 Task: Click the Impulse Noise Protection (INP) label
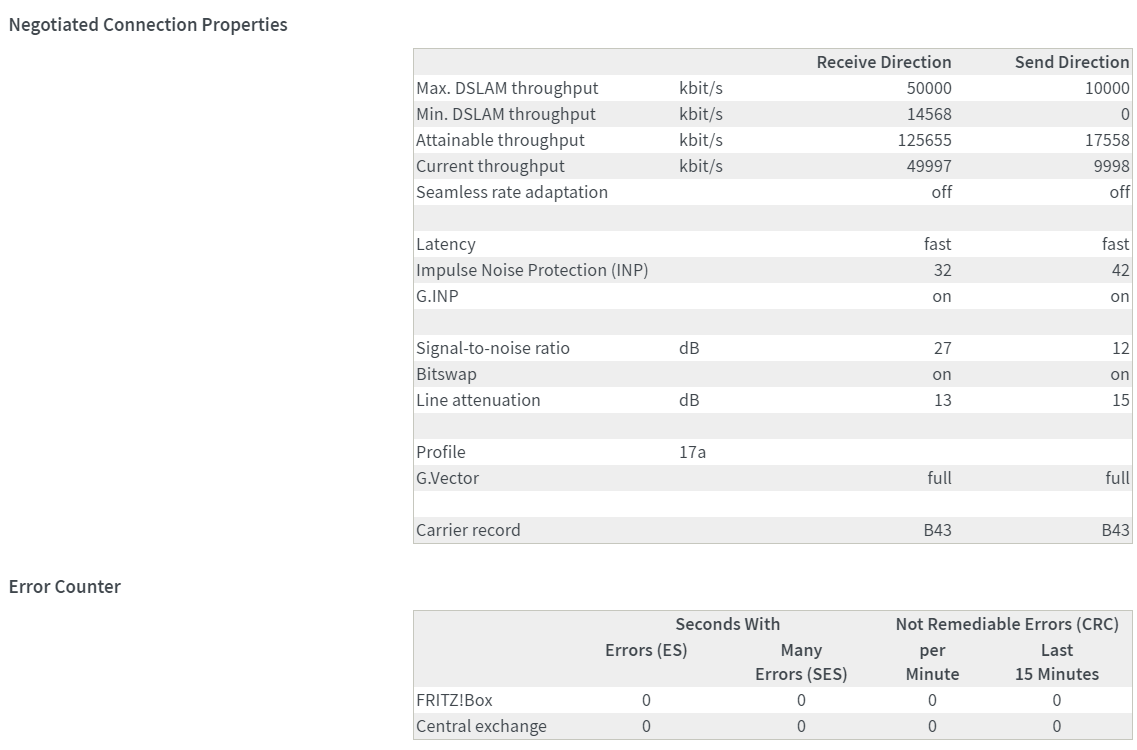[532, 270]
